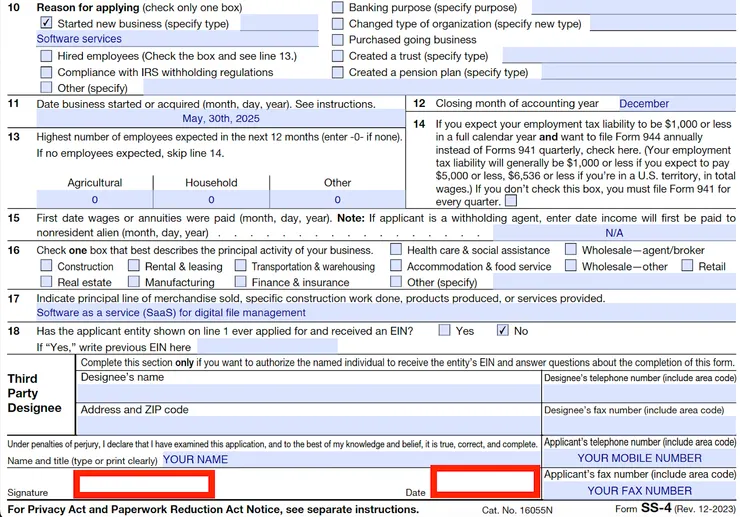Viewport: 740px width, 517px height.
Task: Check the Hired employees checkbox
Action: pos(46,56)
